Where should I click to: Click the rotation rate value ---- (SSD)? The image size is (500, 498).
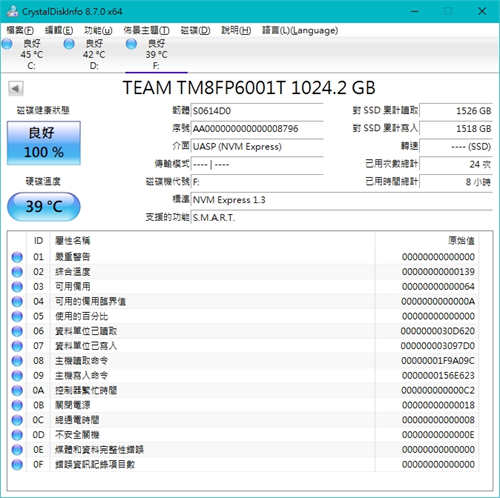pyautogui.click(x=456, y=146)
